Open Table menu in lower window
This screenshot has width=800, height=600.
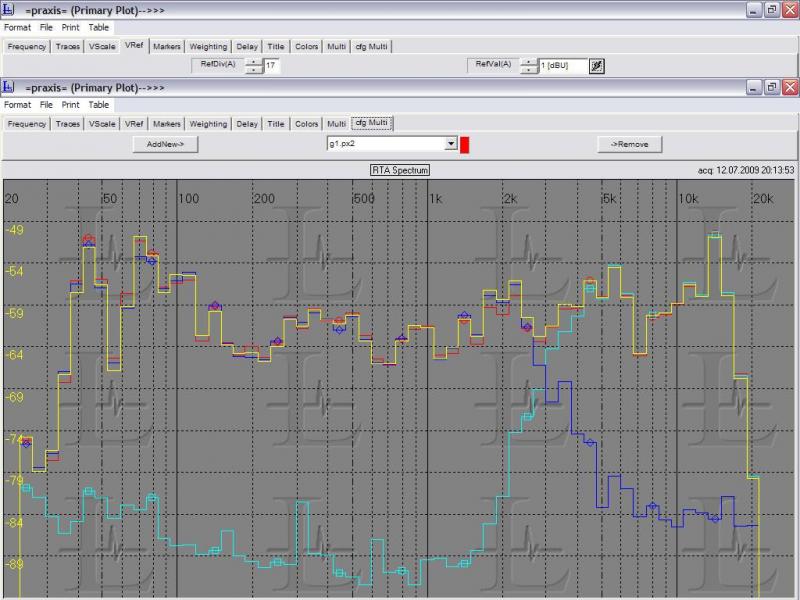pyautogui.click(x=98, y=105)
